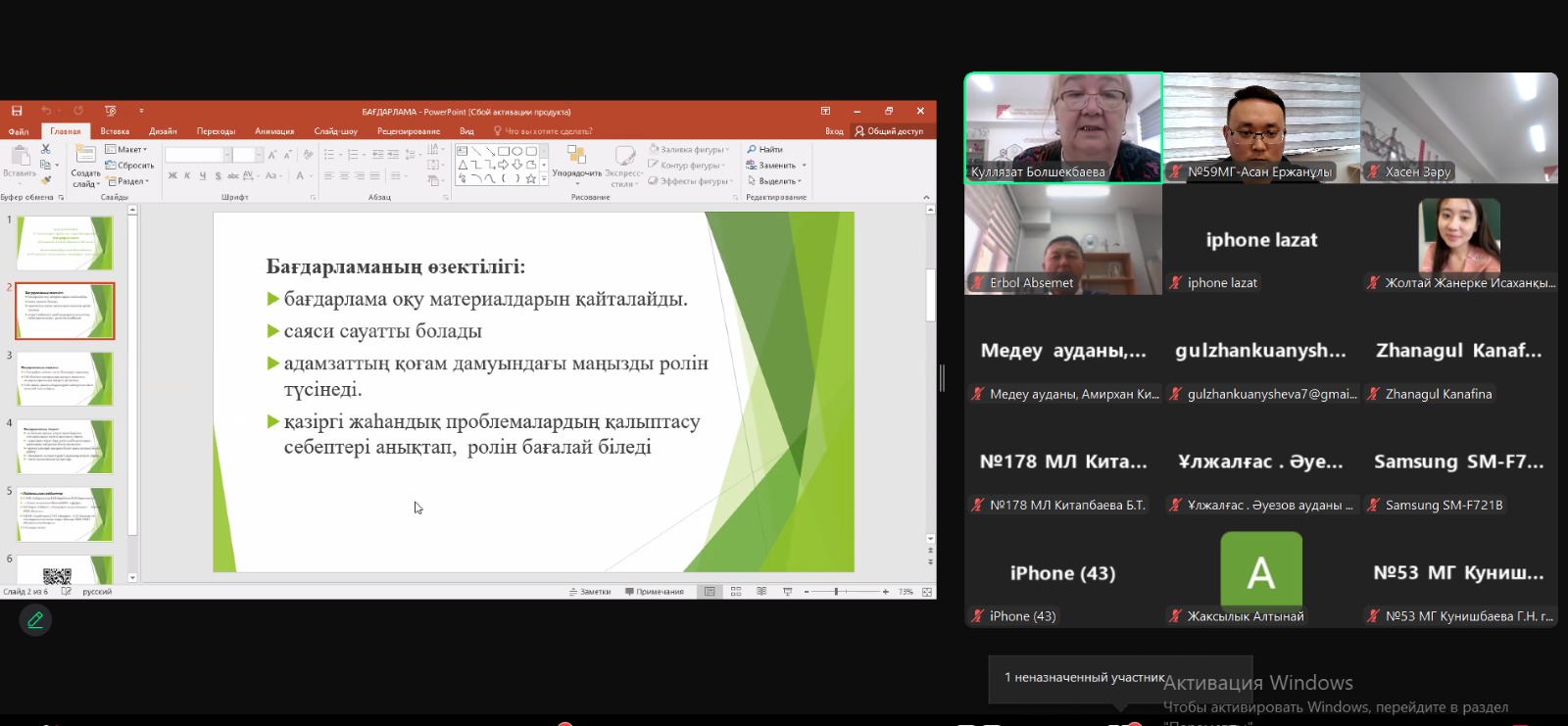
Task: Expand the Выделить select dropdown
Action: coord(775,181)
